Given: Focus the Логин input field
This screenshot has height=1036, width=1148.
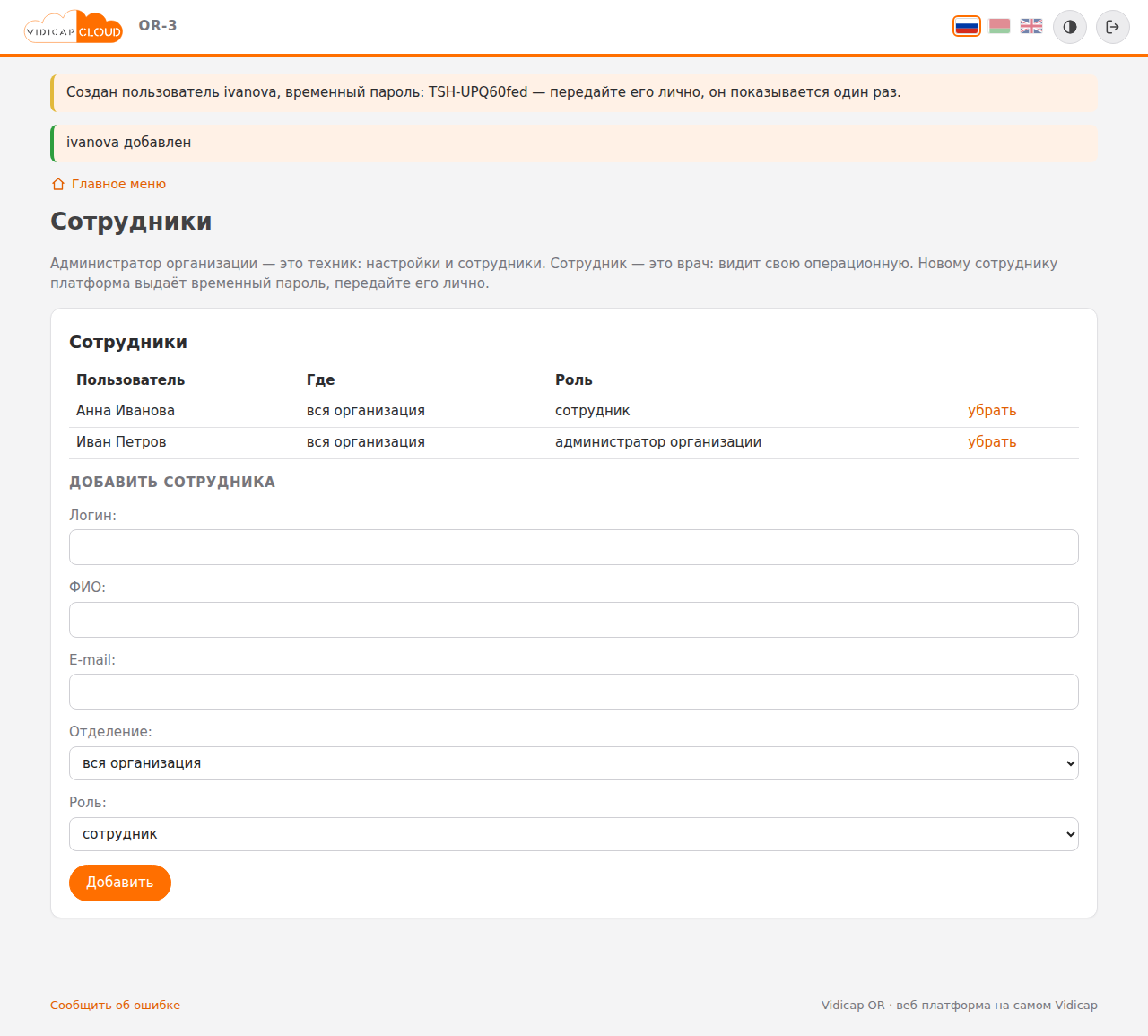Looking at the screenshot, I should click(x=574, y=547).
